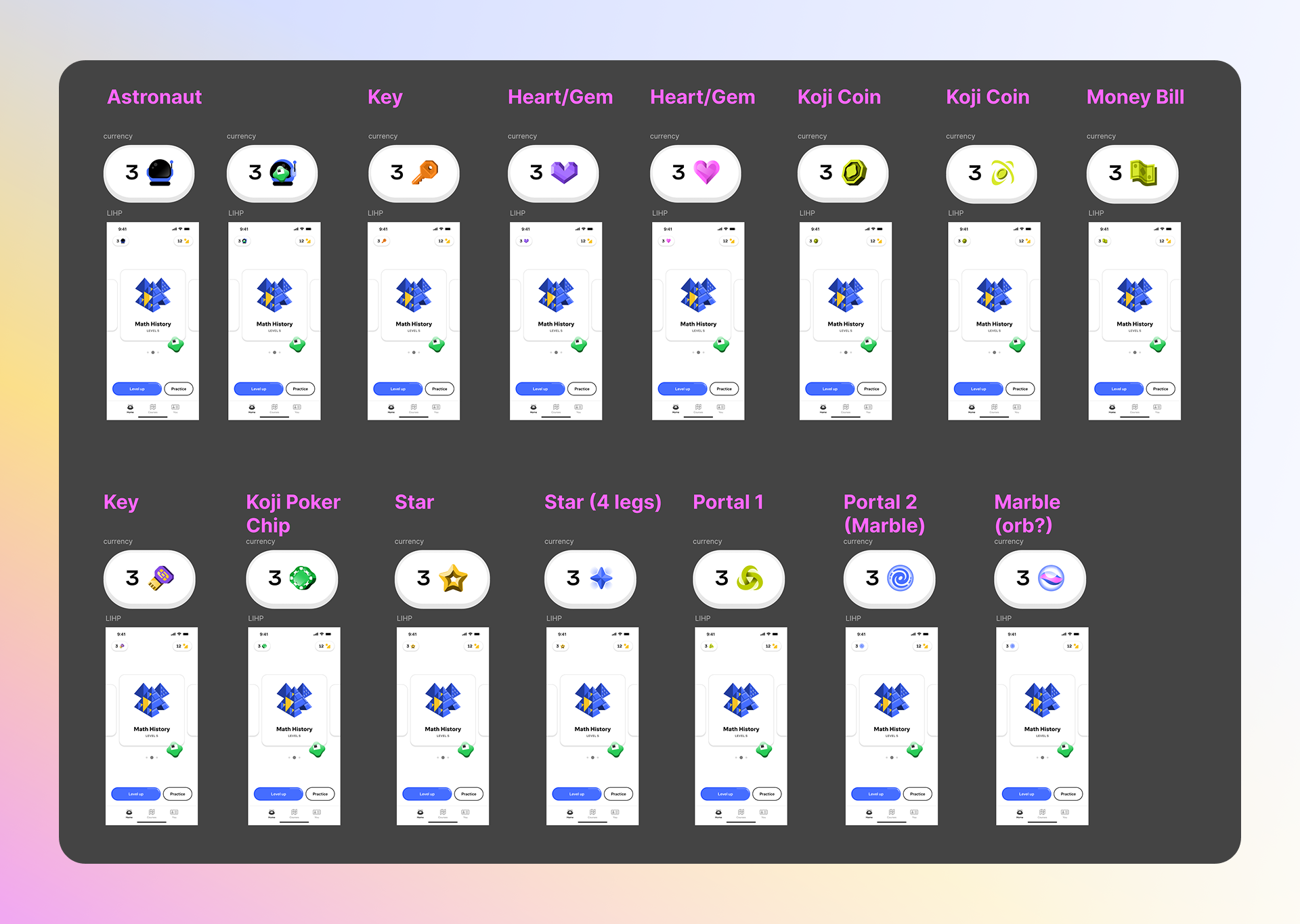Open the phone mockup under Money Bill
This screenshot has width=1300, height=924.
[x=1134, y=321]
